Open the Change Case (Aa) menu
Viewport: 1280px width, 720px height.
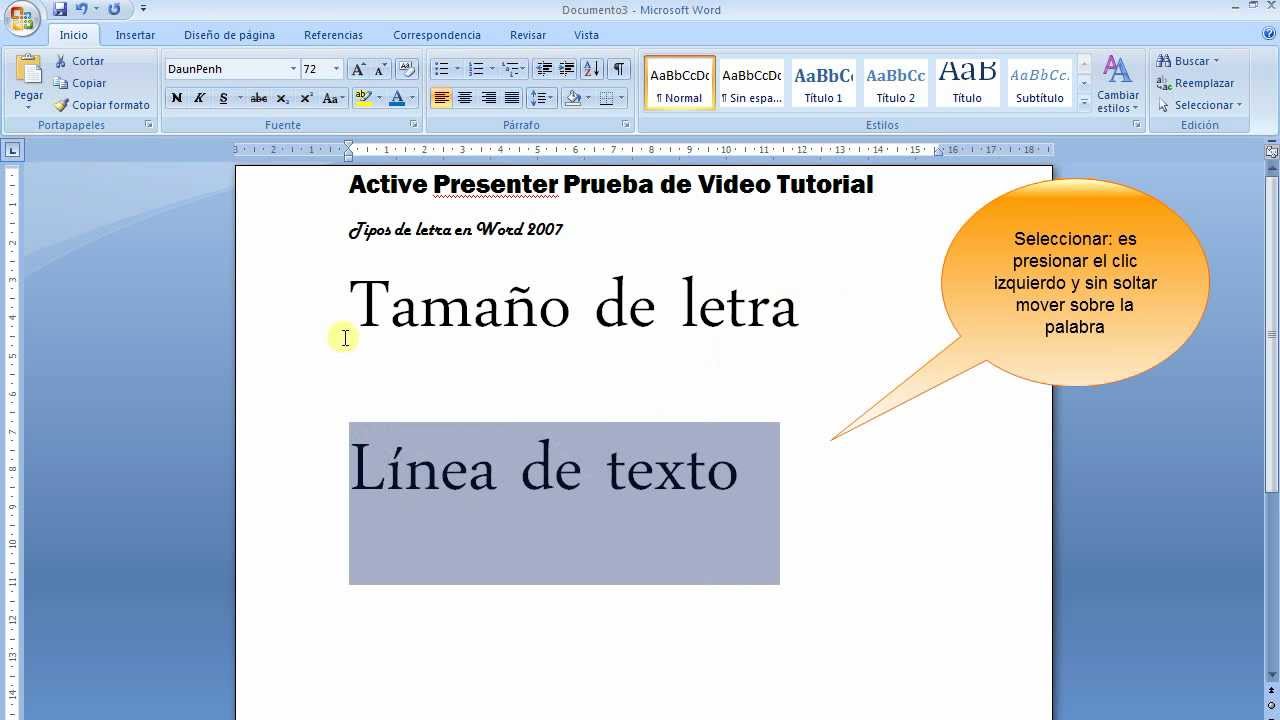(332, 98)
